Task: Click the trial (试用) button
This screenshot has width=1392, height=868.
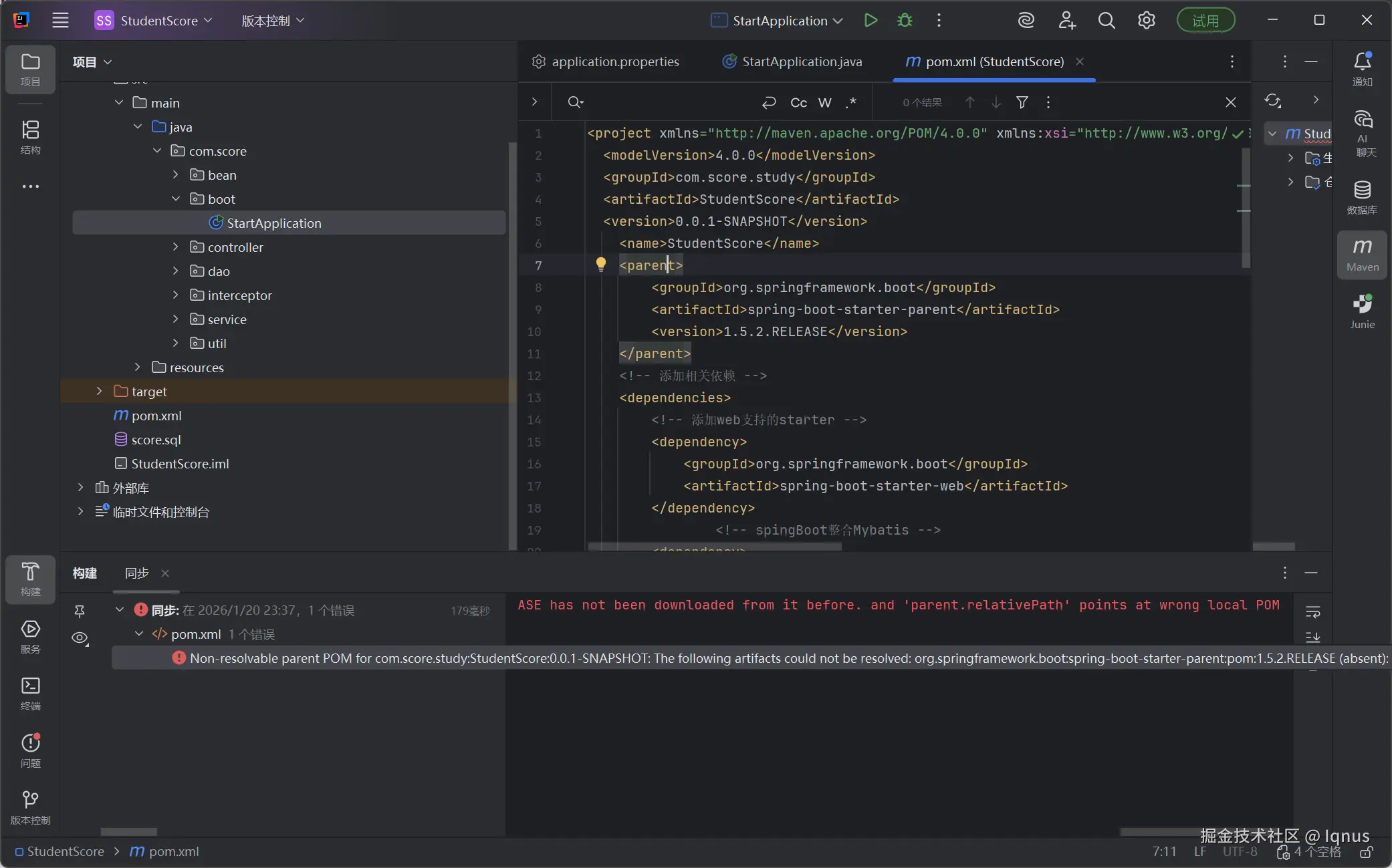Action: (x=1205, y=21)
